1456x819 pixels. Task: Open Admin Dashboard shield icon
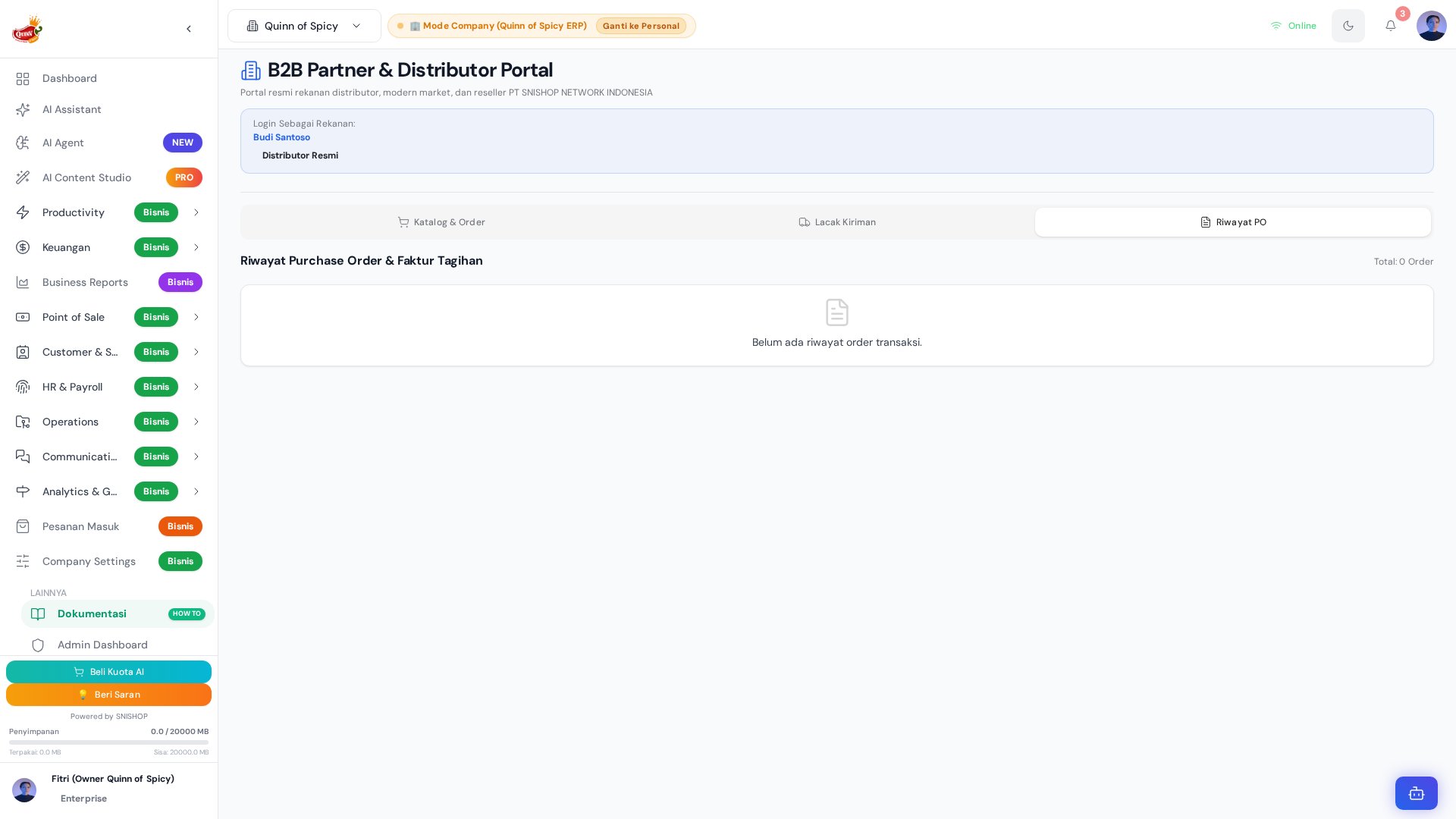[38, 645]
